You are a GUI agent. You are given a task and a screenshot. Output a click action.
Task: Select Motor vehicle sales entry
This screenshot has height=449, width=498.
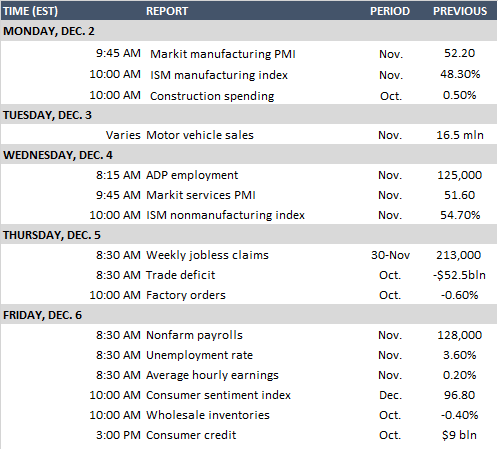[x=200, y=135]
